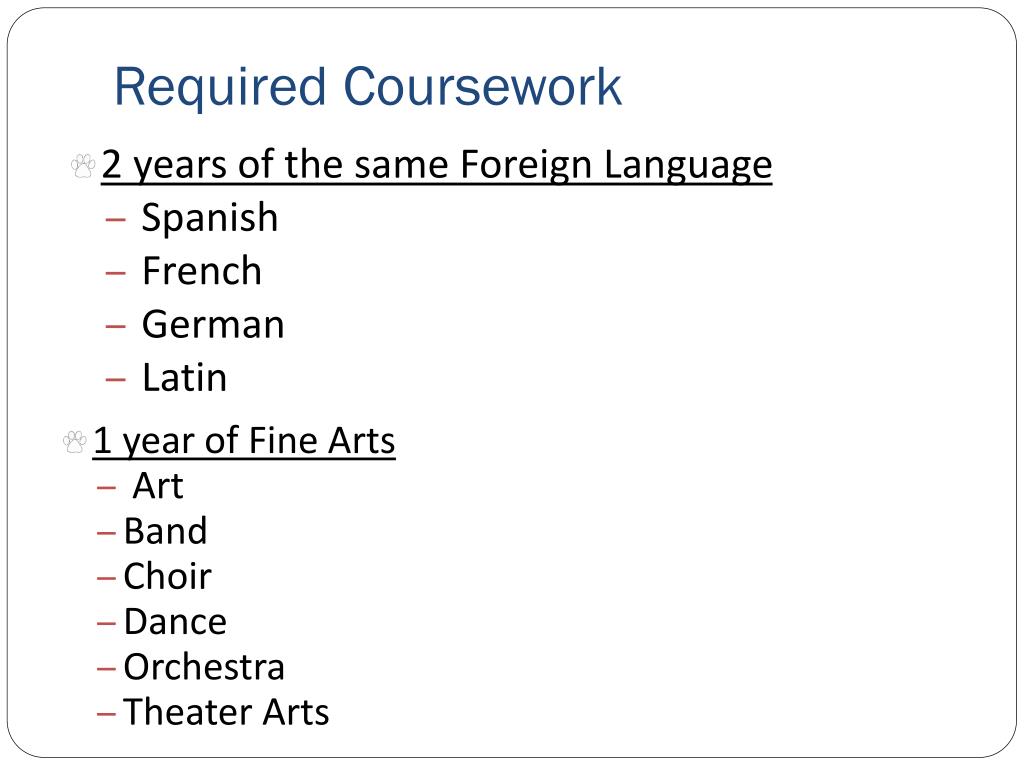Click the red dash before Art
Screen dimensions: 1024x768
coord(106,487)
